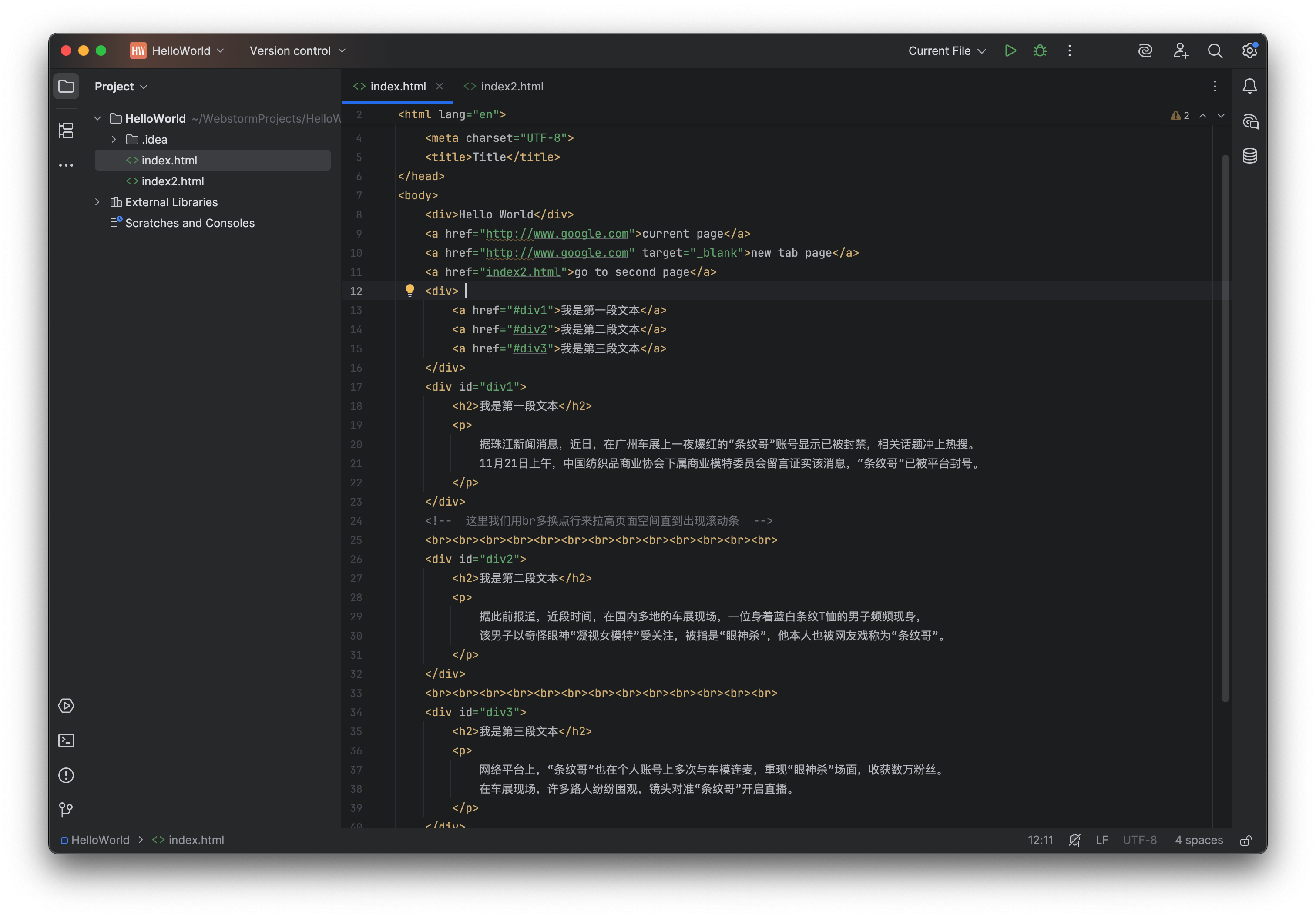Image resolution: width=1316 pixels, height=918 pixels.
Task: Start a debugging session
Action: pyautogui.click(x=1040, y=50)
